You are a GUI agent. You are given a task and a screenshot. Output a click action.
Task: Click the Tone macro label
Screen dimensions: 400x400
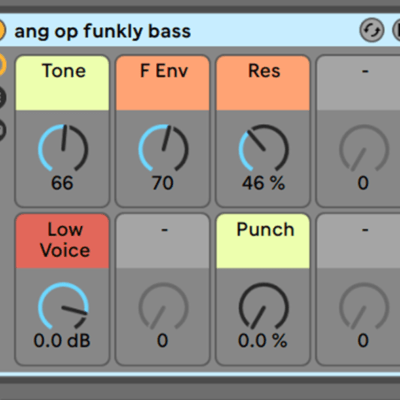point(64,71)
